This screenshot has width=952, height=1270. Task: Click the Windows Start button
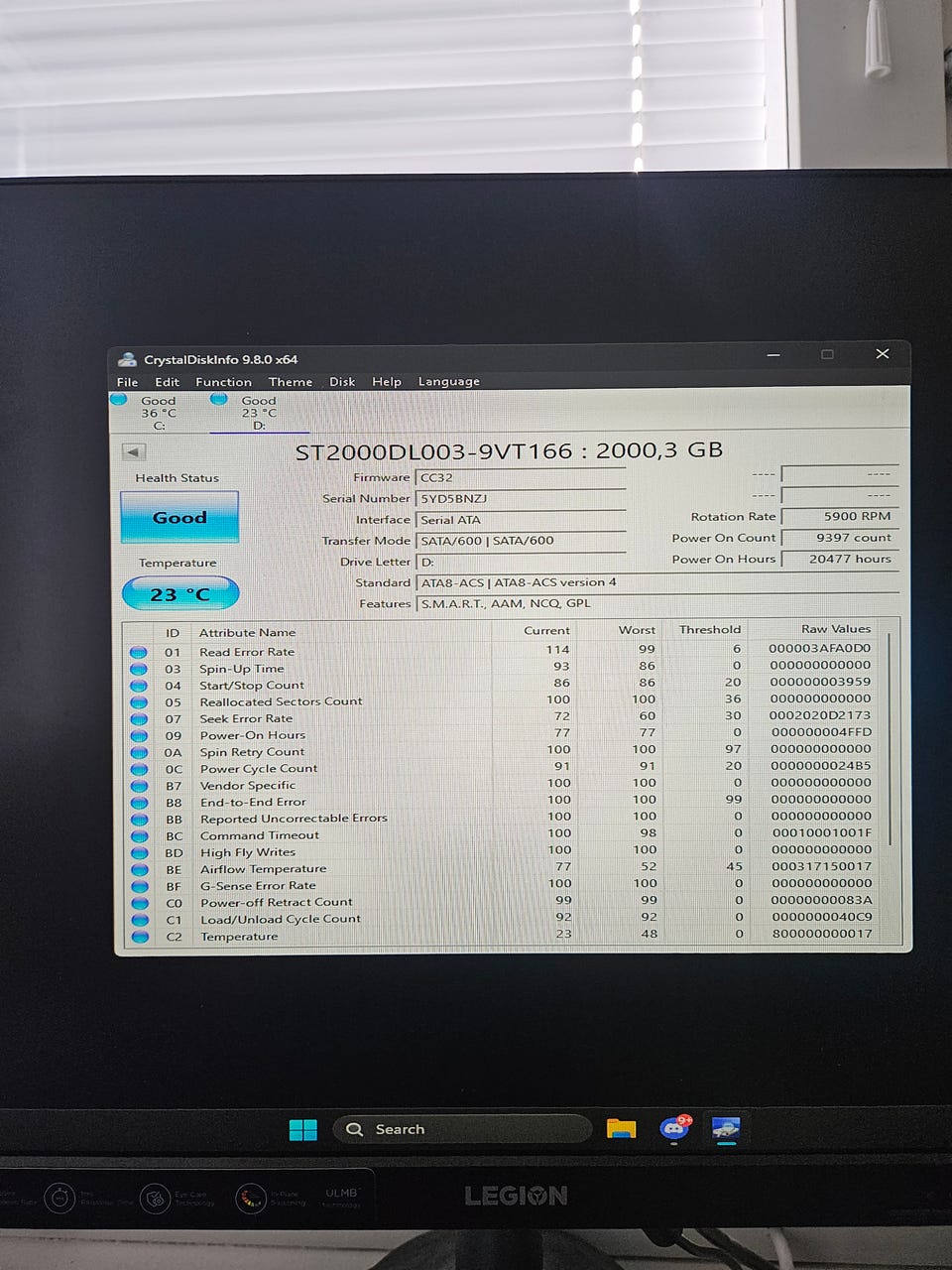(302, 1129)
